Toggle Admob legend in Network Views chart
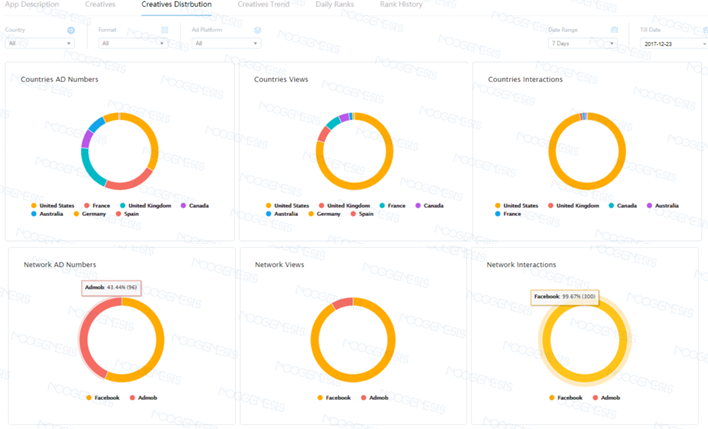The image size is (708, 429). [x=377, y=397]
